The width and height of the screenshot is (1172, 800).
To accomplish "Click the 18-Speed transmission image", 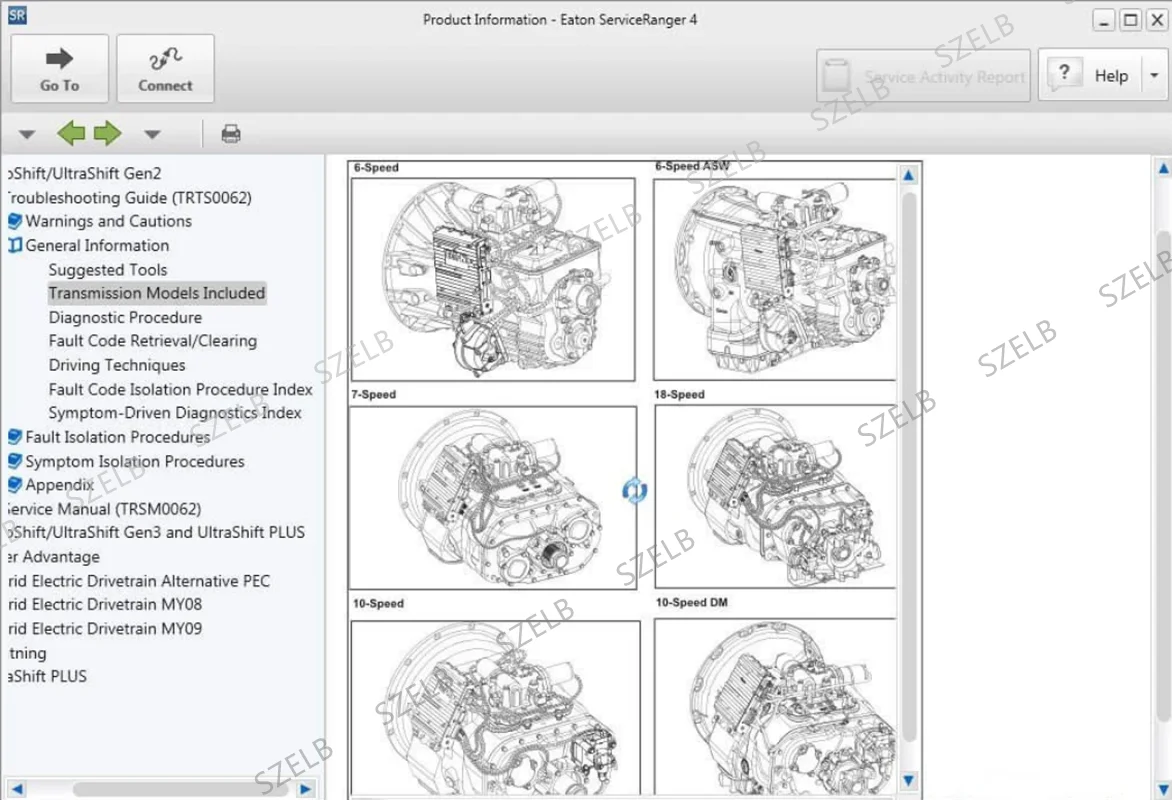I will 775,496.
